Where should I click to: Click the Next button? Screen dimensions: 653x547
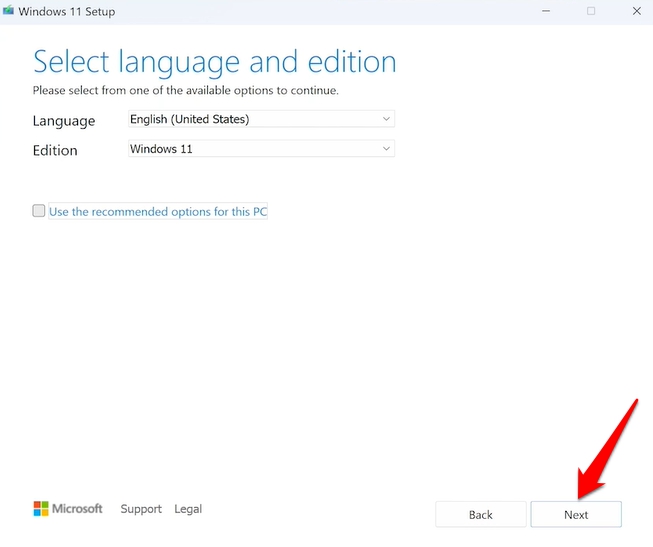pos(576,515)
